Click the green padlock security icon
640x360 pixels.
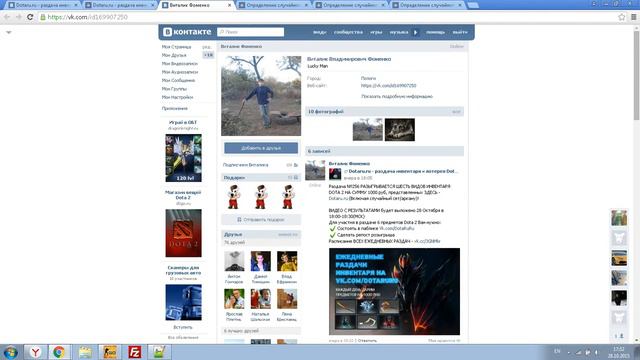43,17
